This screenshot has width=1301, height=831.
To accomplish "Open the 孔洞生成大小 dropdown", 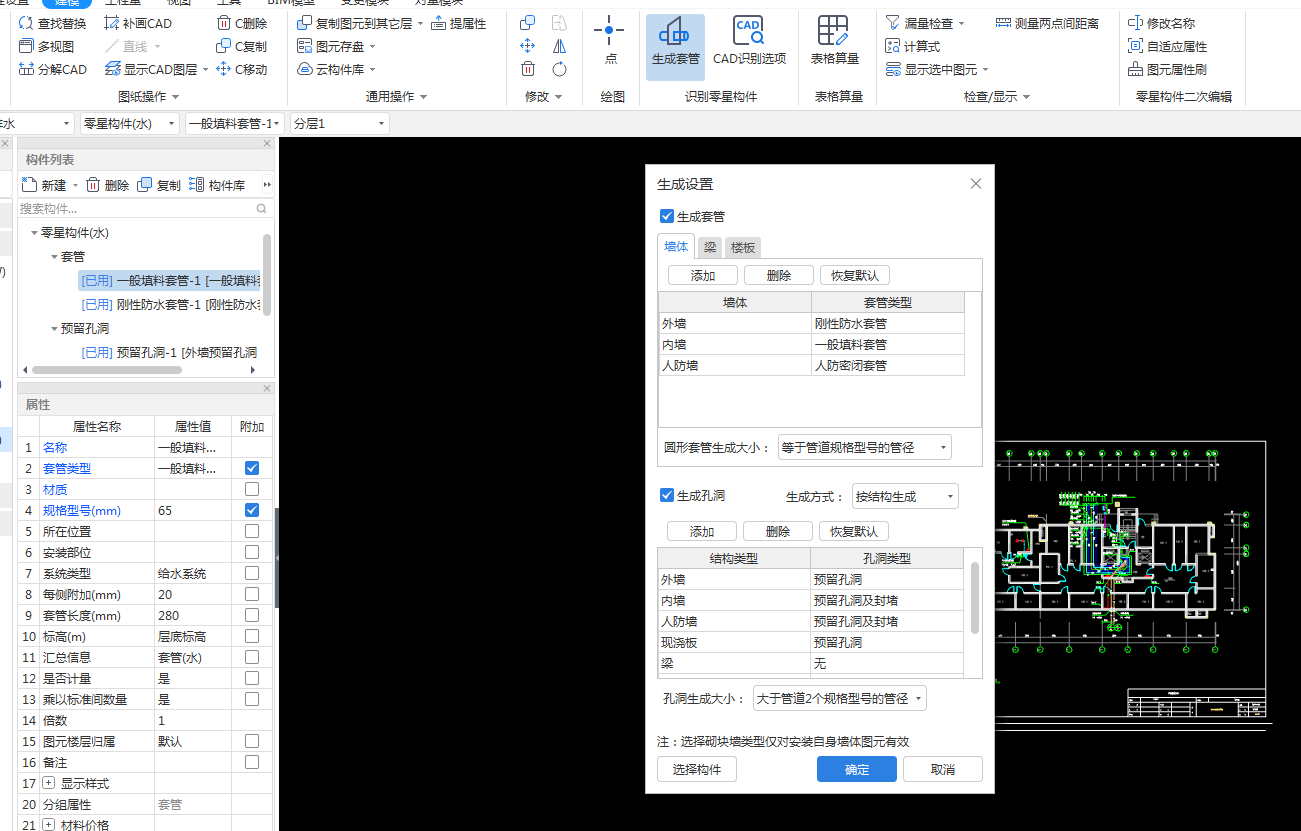I will (x=839, y=698).
